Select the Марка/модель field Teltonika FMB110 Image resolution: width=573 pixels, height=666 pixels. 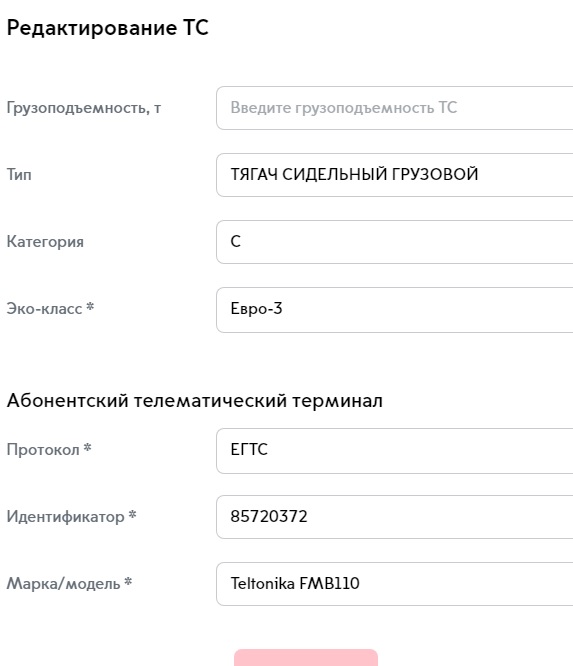395,584
